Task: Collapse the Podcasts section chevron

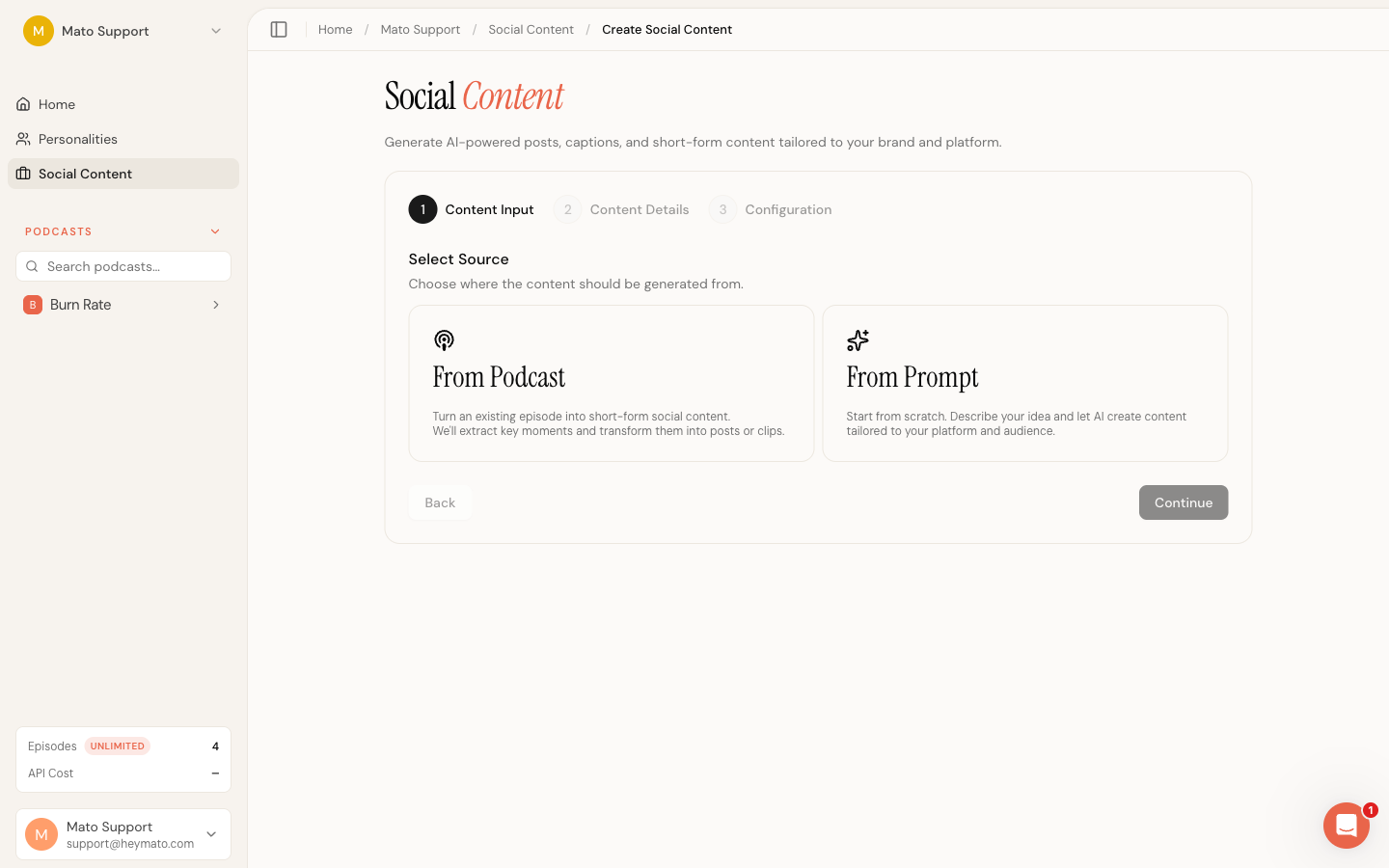Action: click(x=215, y=231)
